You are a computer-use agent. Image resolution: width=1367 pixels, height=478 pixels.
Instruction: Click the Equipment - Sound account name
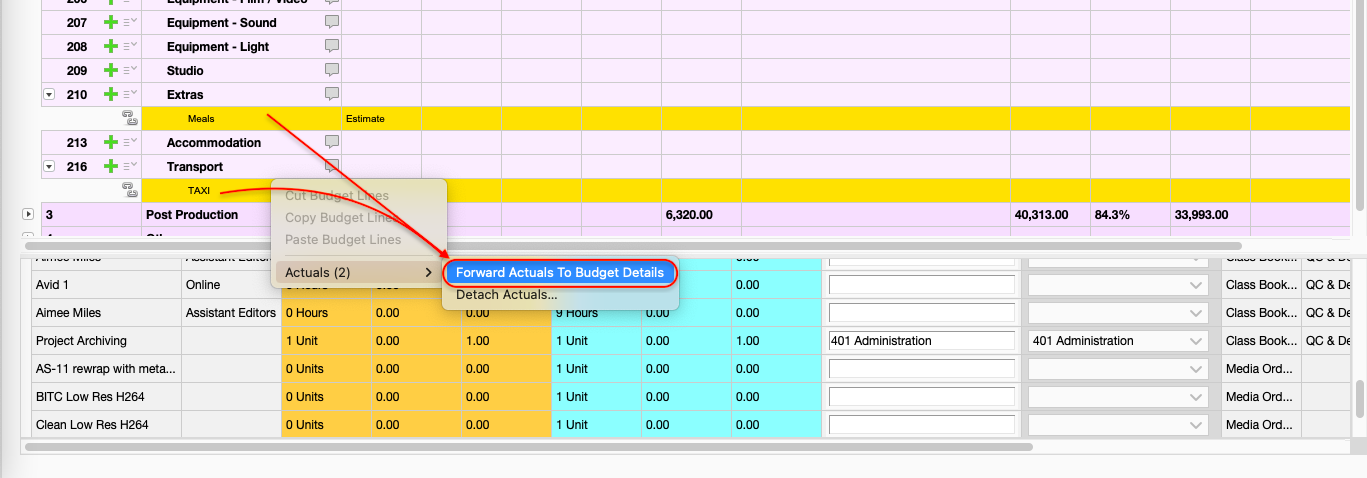[x=222, y=22]
